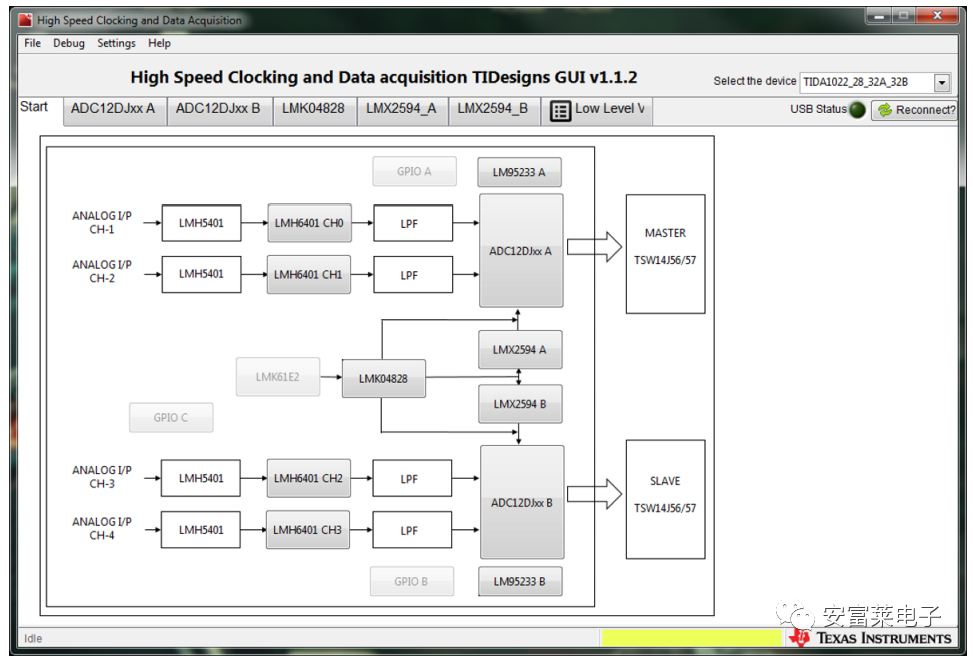Click the LPF box after LMH6401 CH2

click(x=413, y=478)
